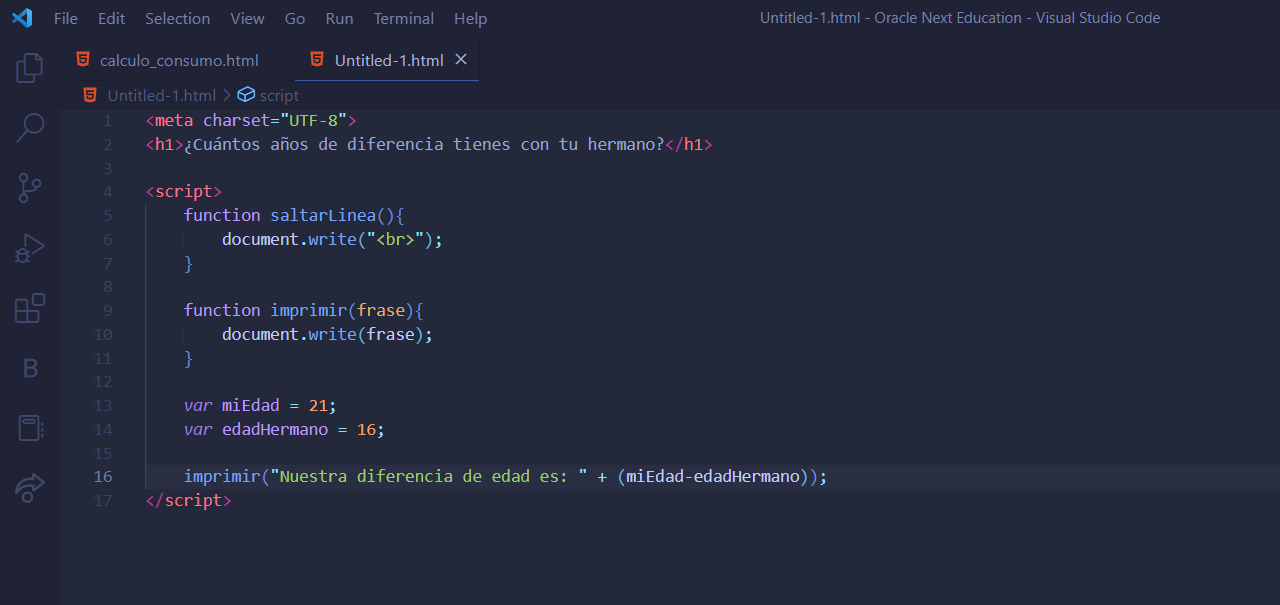Click "edadHermano" in its var declaration
Viewport: 1280px width, 605px height.
[275, 430]
